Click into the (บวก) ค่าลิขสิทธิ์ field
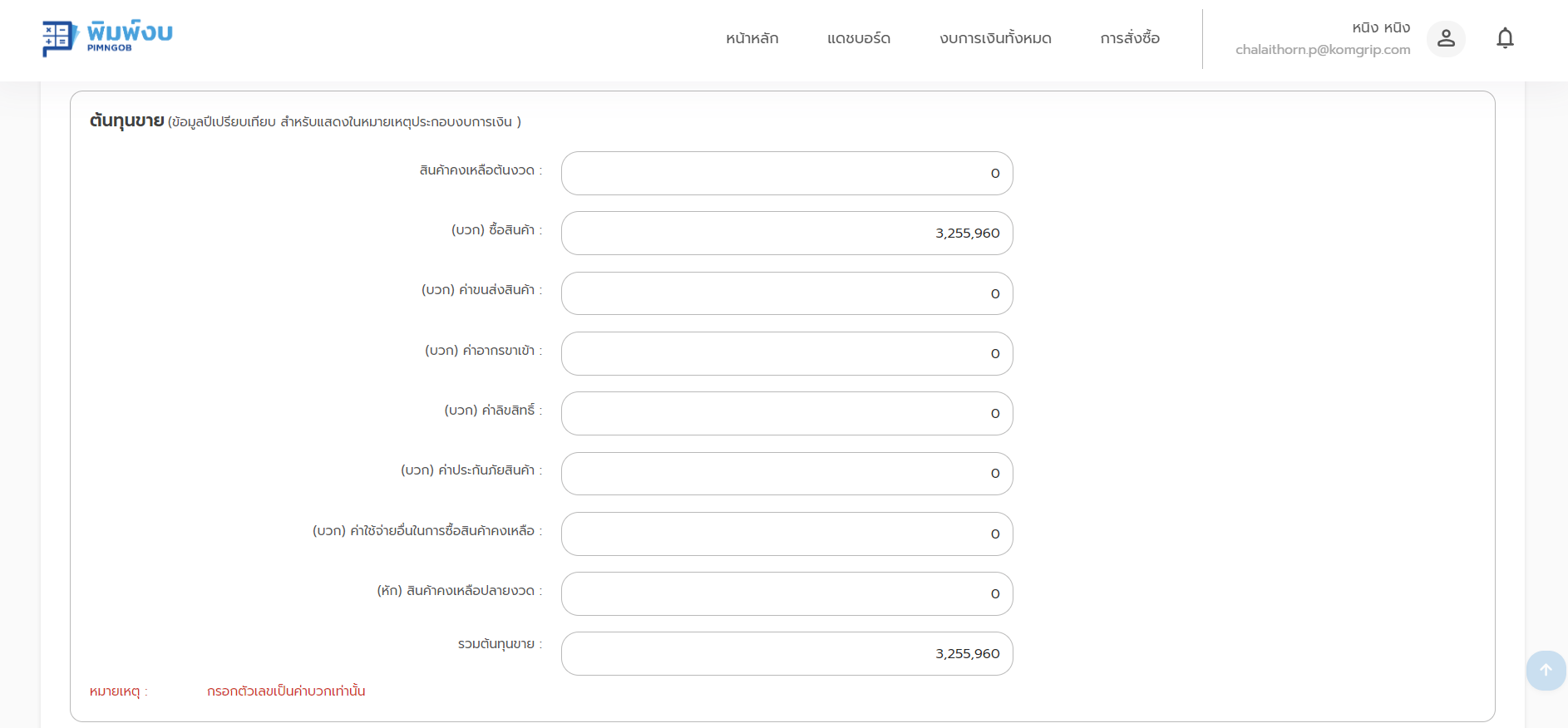The height and width of the screenshot is (728, 1568). tap(786, 413)
